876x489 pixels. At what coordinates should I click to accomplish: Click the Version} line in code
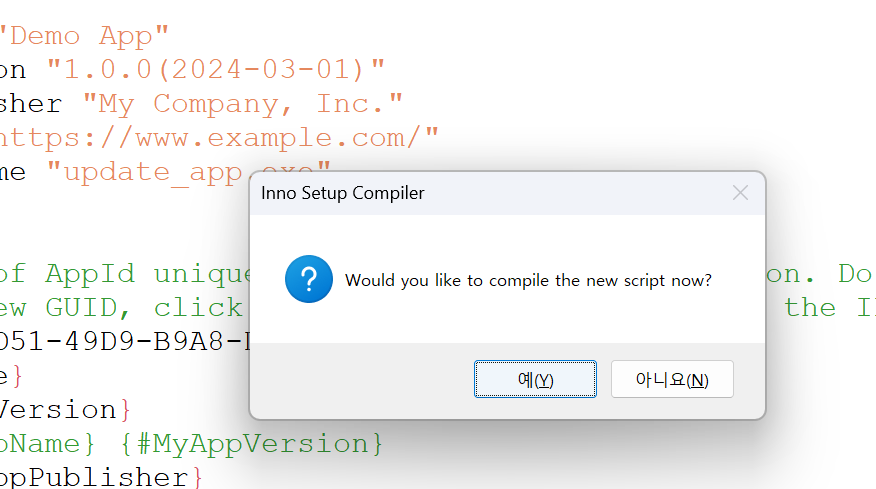(x=65, y=410)
